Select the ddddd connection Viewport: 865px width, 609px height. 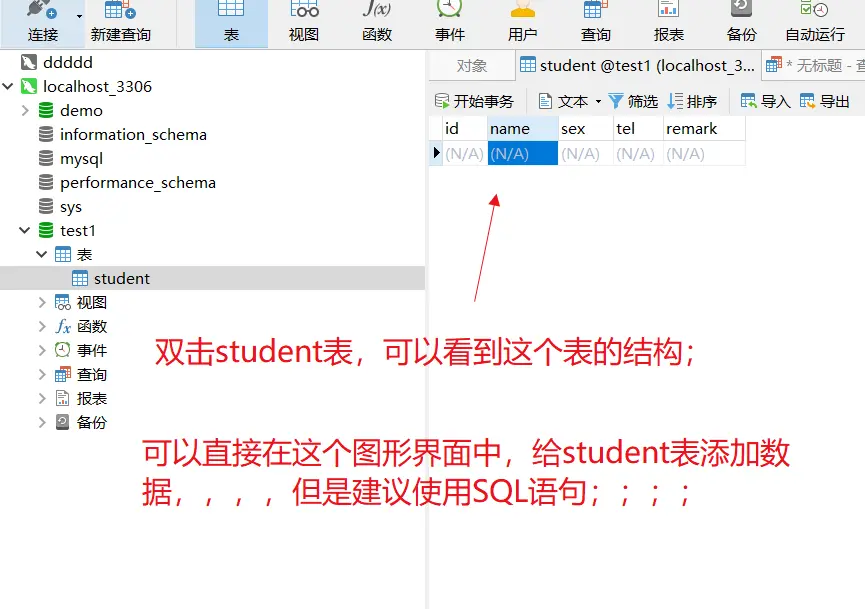[67, 62]
